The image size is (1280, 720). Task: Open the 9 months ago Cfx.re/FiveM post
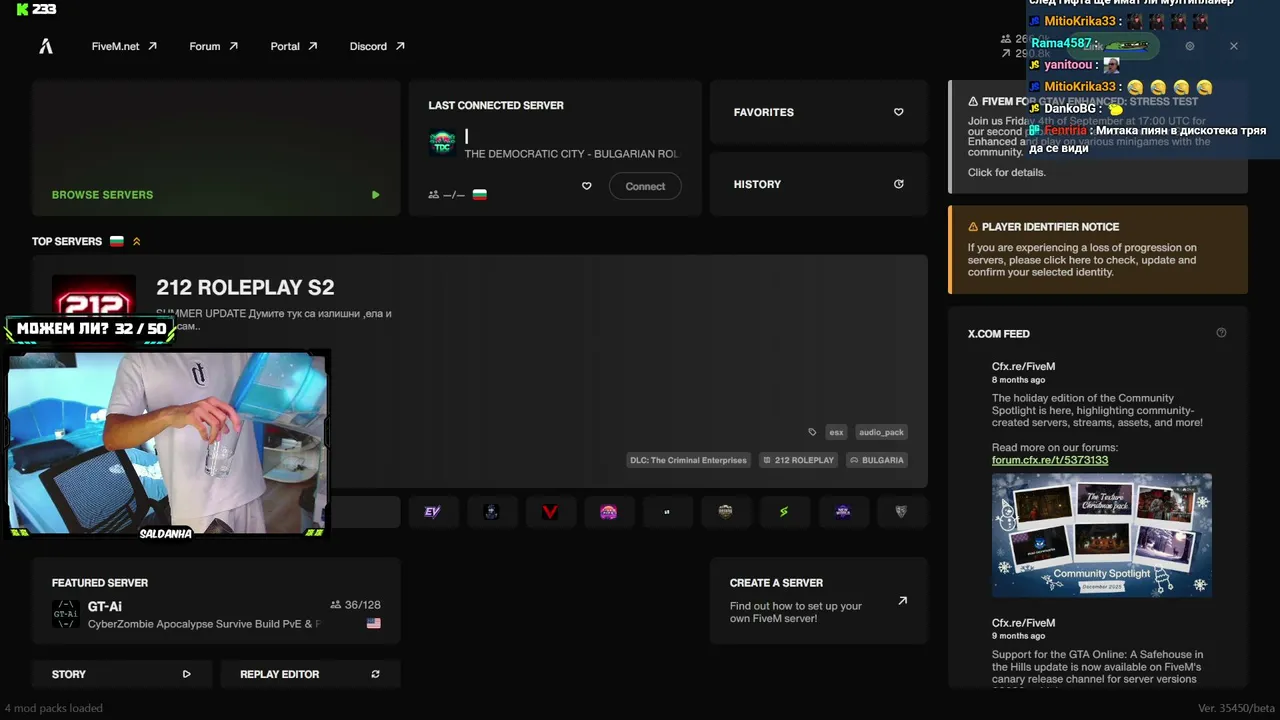point(1023,623)
